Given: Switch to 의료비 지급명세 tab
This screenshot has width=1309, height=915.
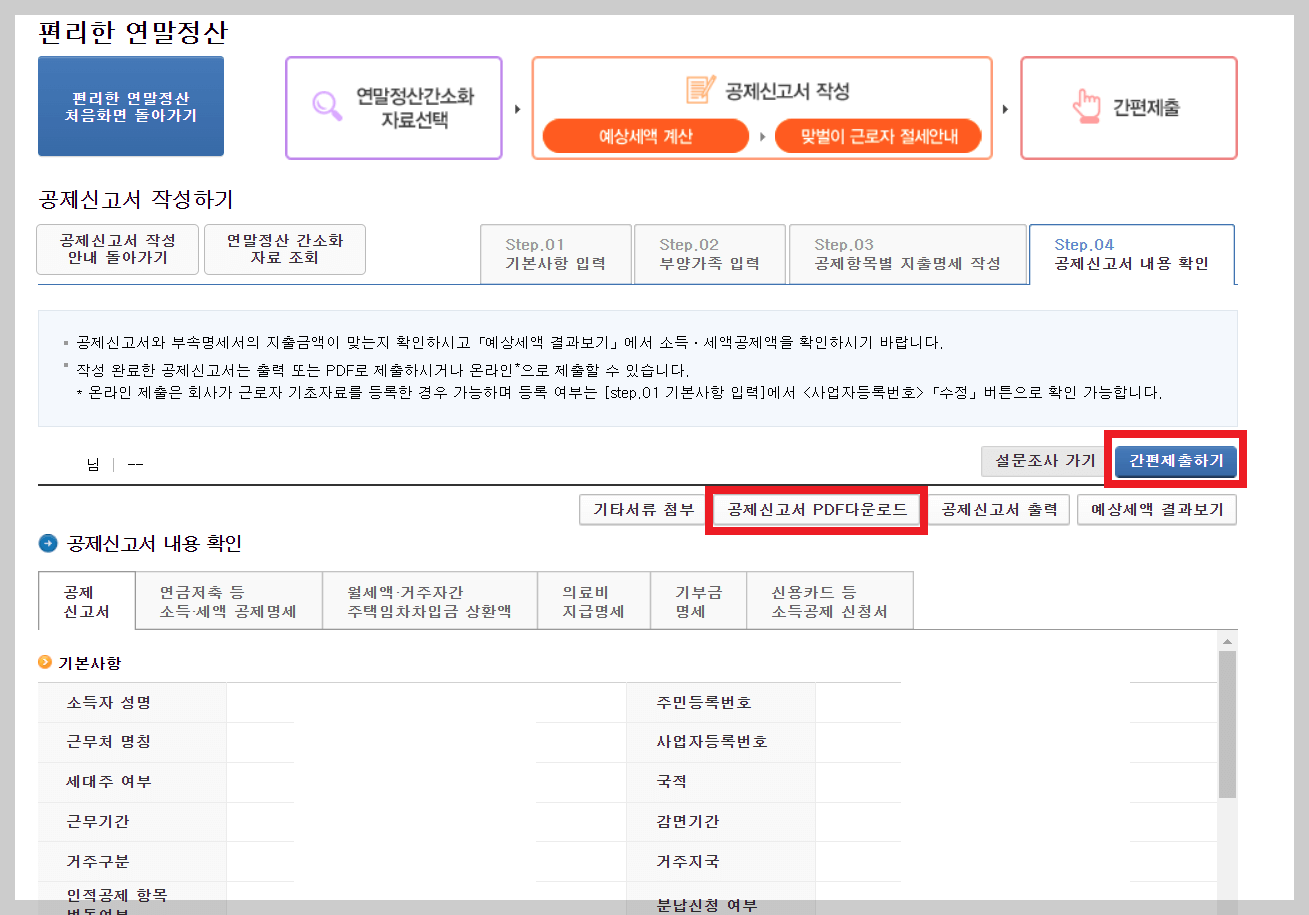Looking at the screenshot, I should pos(594,601).
